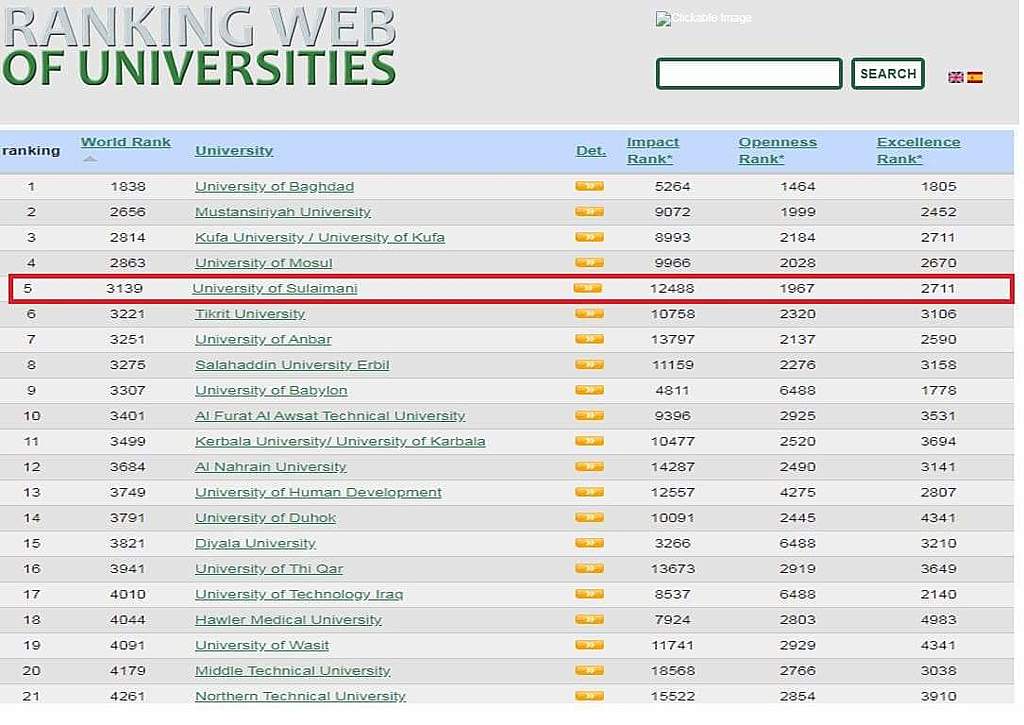Open details icon for University of Sulaimani
The width and height of the screenshot is (1024, 725).
point(588,288)
